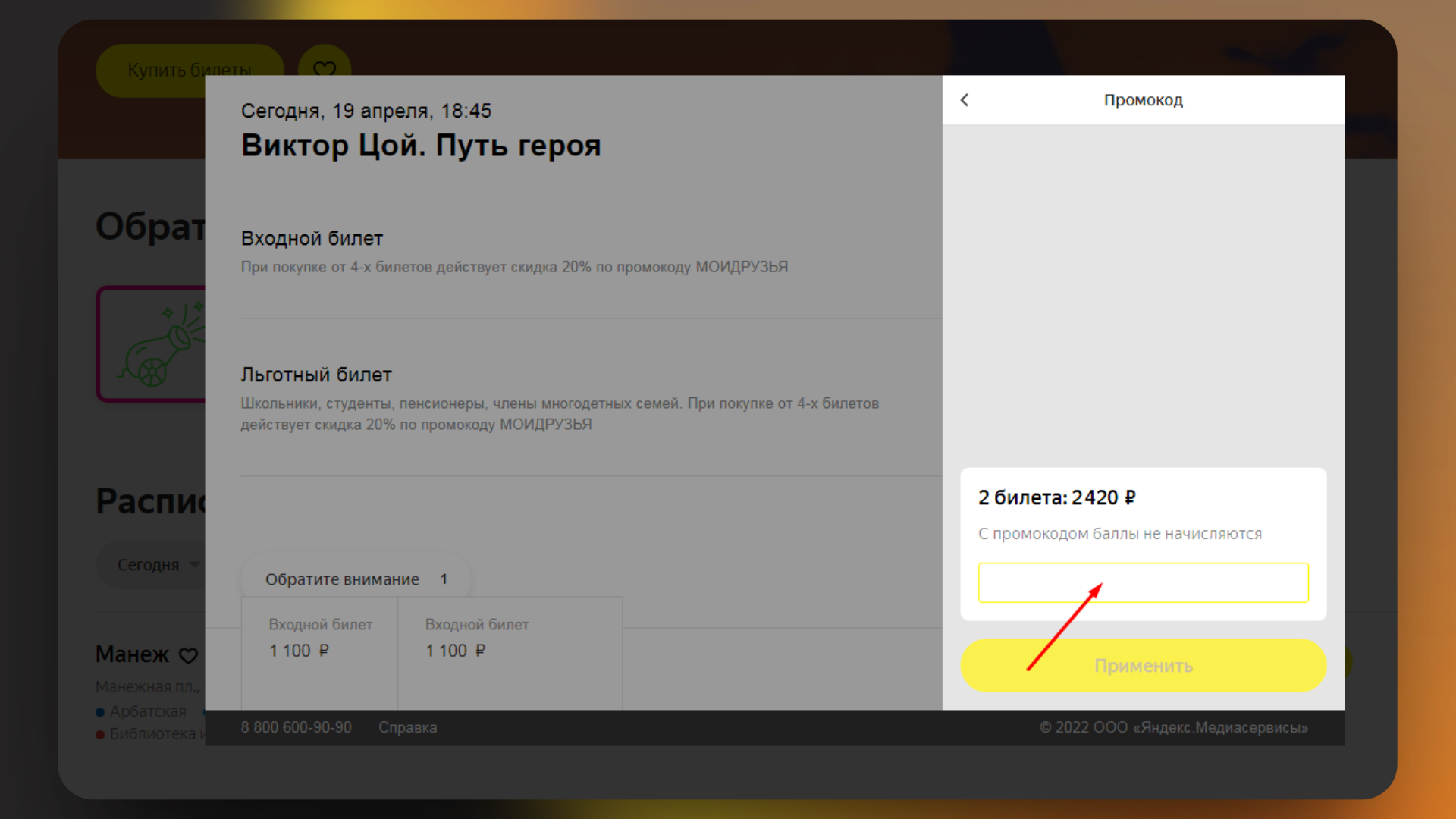Open the Справка help page
The width and height of the screenshot is (1456, 819).
click(408, 727)
